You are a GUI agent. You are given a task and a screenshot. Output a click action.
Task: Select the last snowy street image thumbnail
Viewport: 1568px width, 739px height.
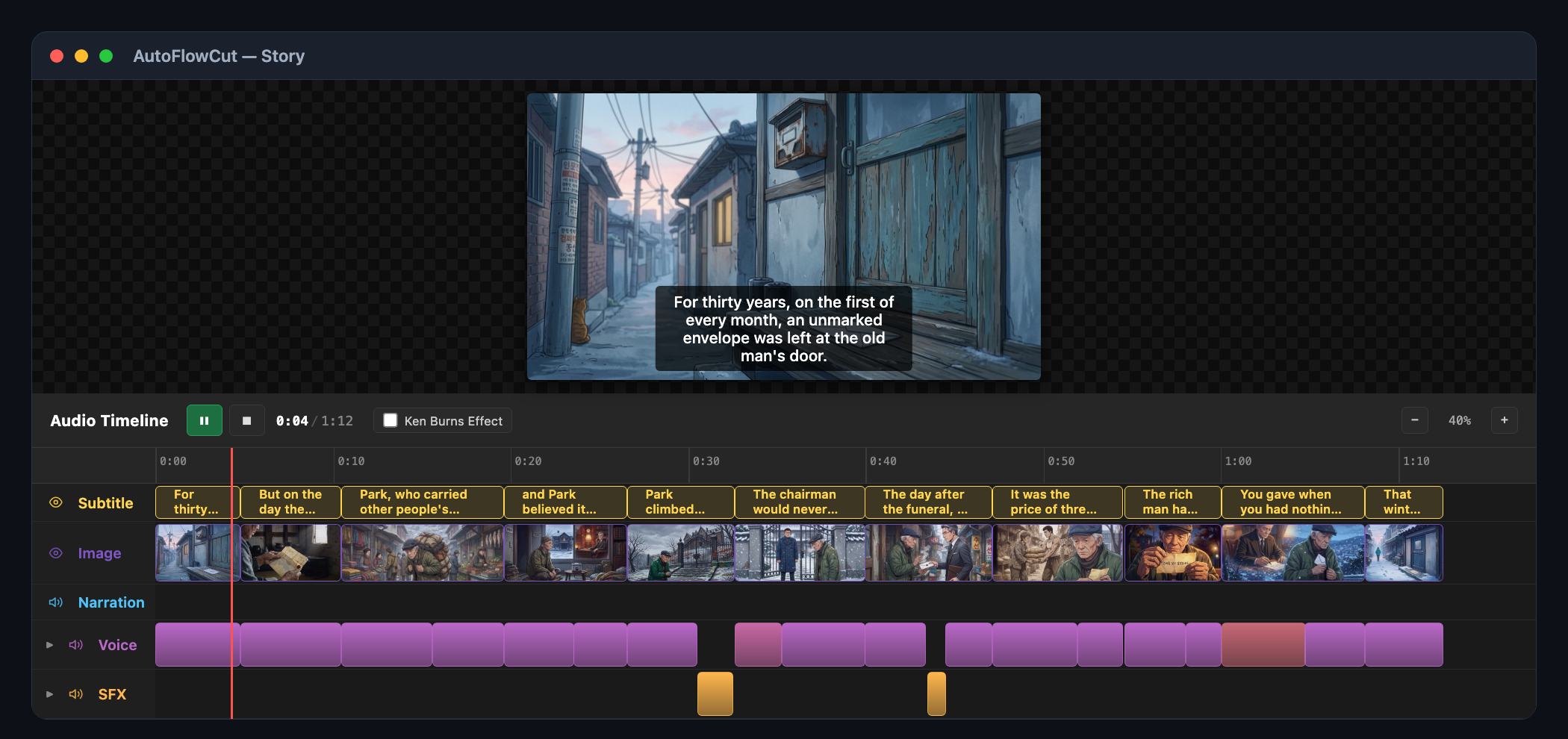coord(1404,552)
